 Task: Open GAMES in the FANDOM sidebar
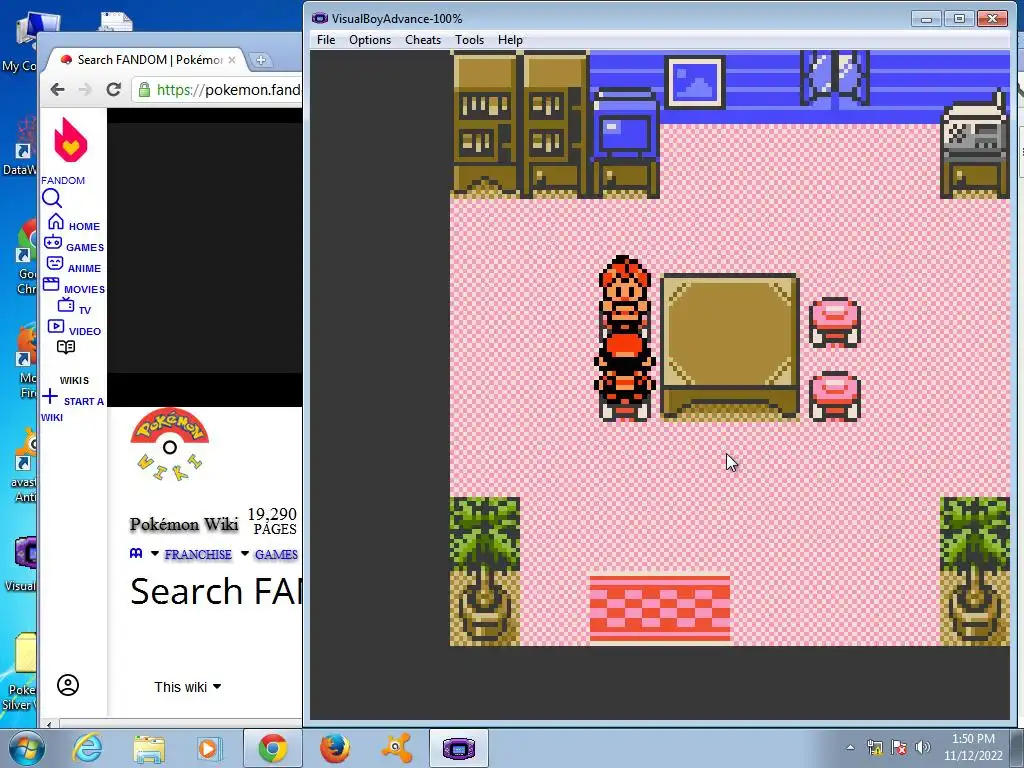point(73,245)
